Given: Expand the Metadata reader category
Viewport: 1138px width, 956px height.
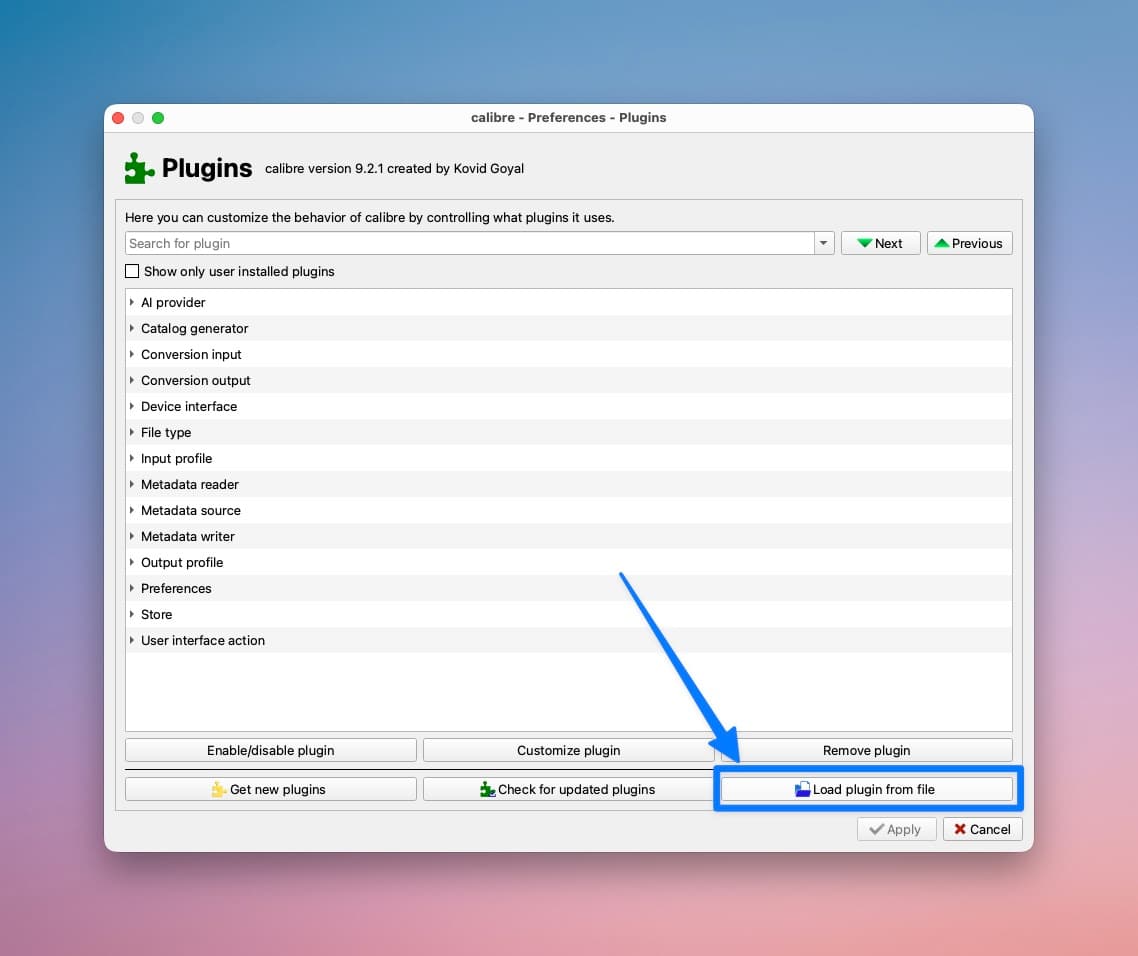Looking at the screenshot, I should pos(131,484).
